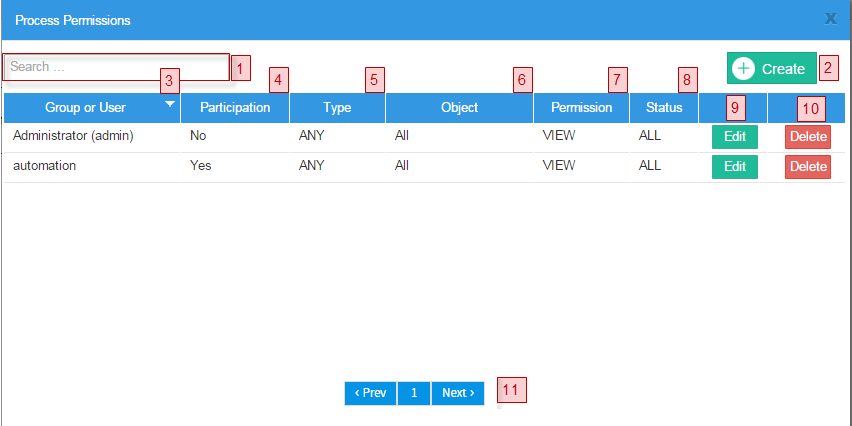Select page 1 in pagination
This screenshot has height=426, width=852.
point(414,393)
